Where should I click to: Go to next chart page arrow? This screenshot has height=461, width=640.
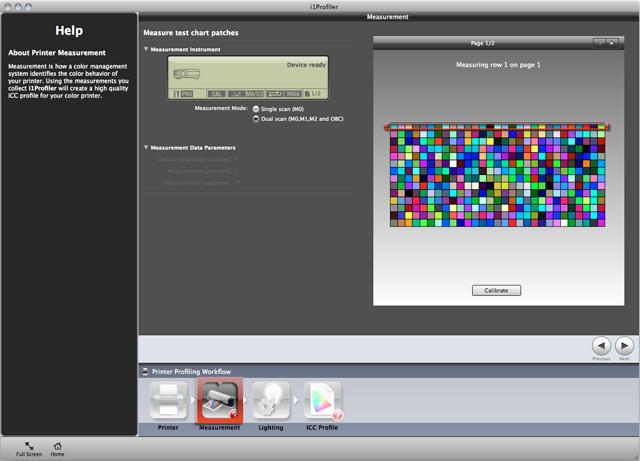click(606, 42)
